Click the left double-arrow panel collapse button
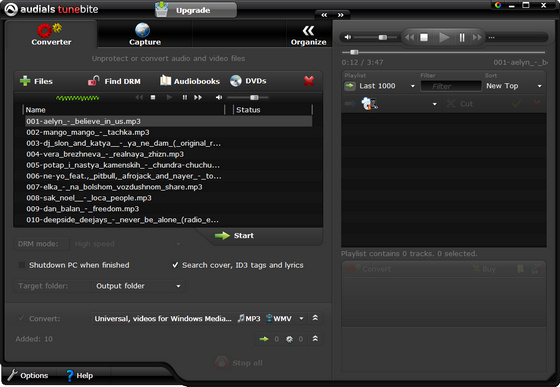The width and height of the screenshot is (560, 387). (x=324, y=15)
